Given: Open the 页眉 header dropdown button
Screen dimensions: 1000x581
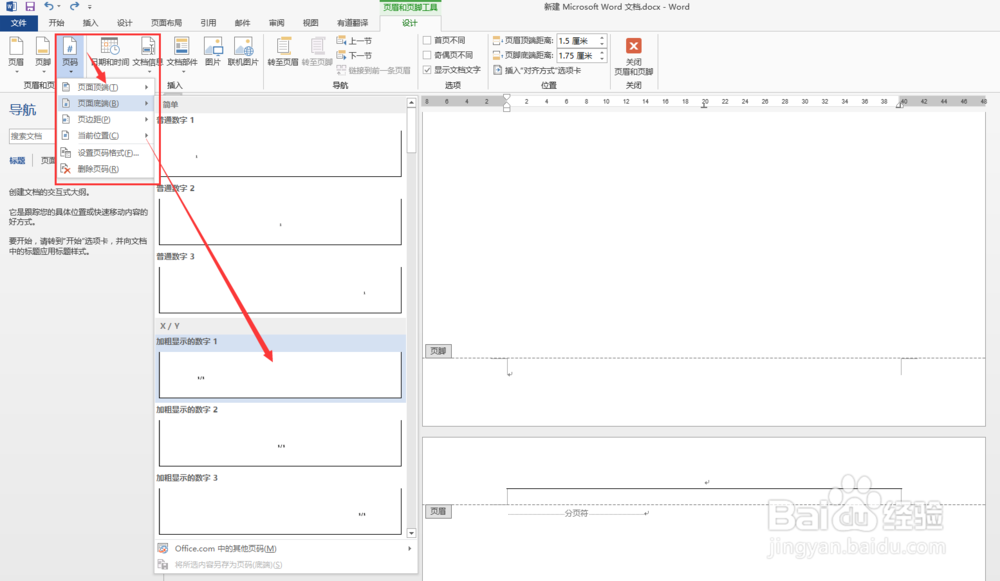Looking at the screenshot, I should tap(16, 54).
